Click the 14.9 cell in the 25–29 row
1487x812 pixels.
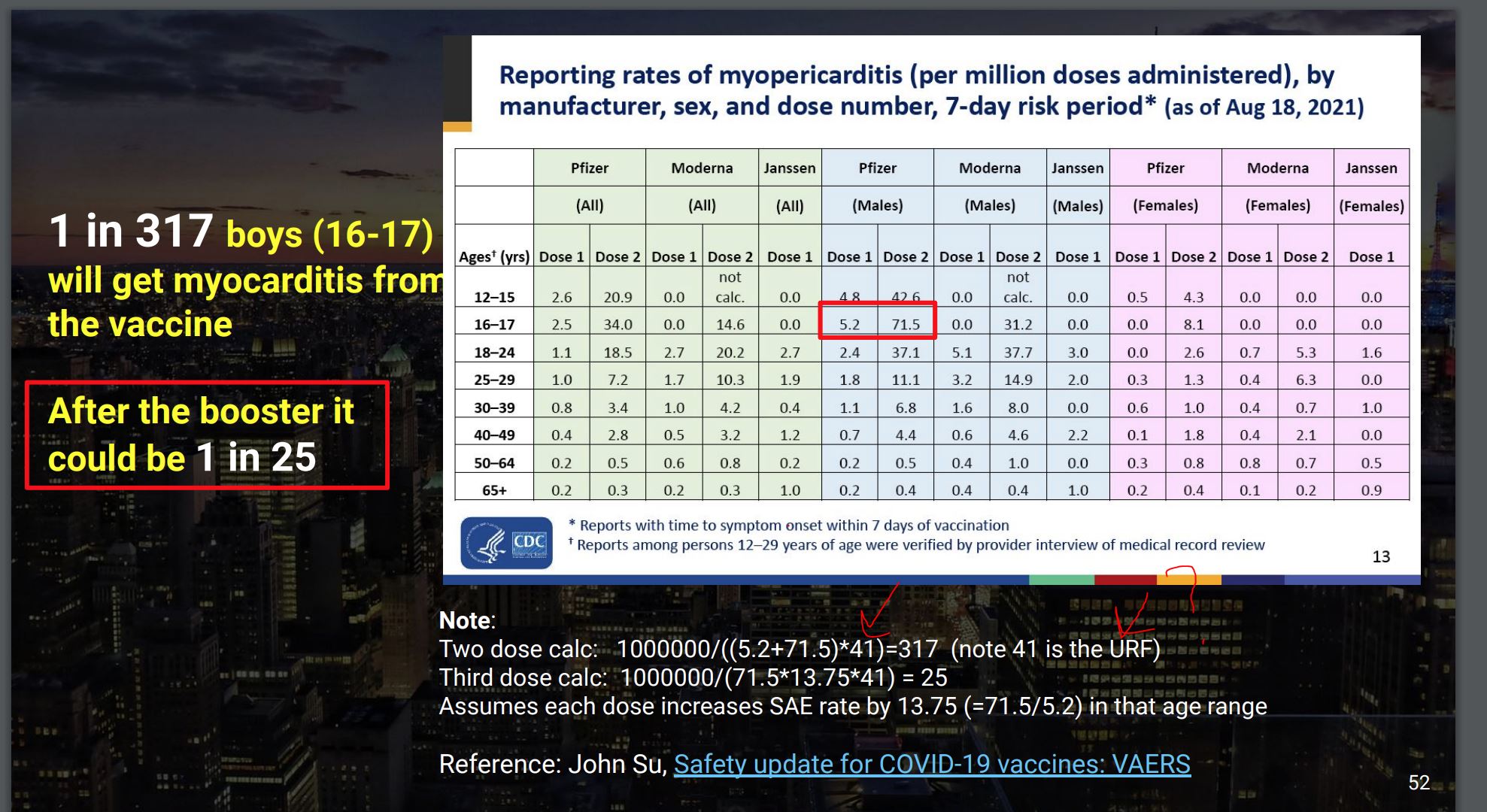coord(1018,380)
